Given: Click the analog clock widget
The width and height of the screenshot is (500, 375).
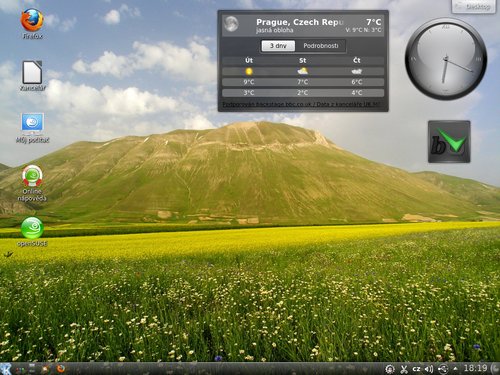Looking at the screenshot, I should [446, 59].
